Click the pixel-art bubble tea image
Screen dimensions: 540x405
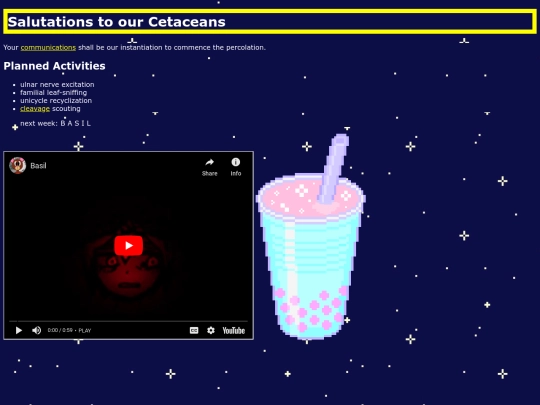click(311, 237)
